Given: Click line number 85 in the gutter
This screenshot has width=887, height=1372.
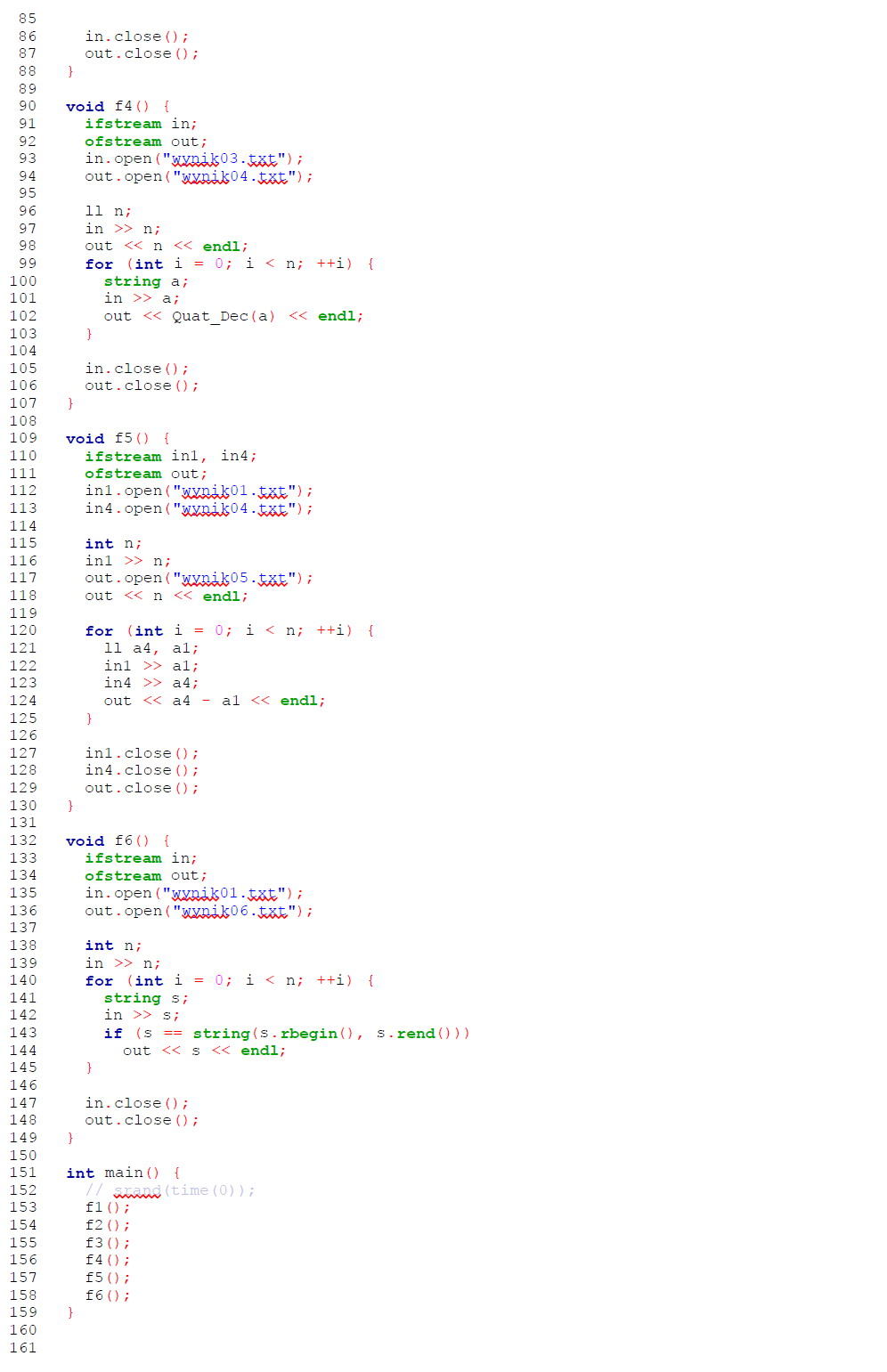Looking at the screenshot, I should [28, 19].
